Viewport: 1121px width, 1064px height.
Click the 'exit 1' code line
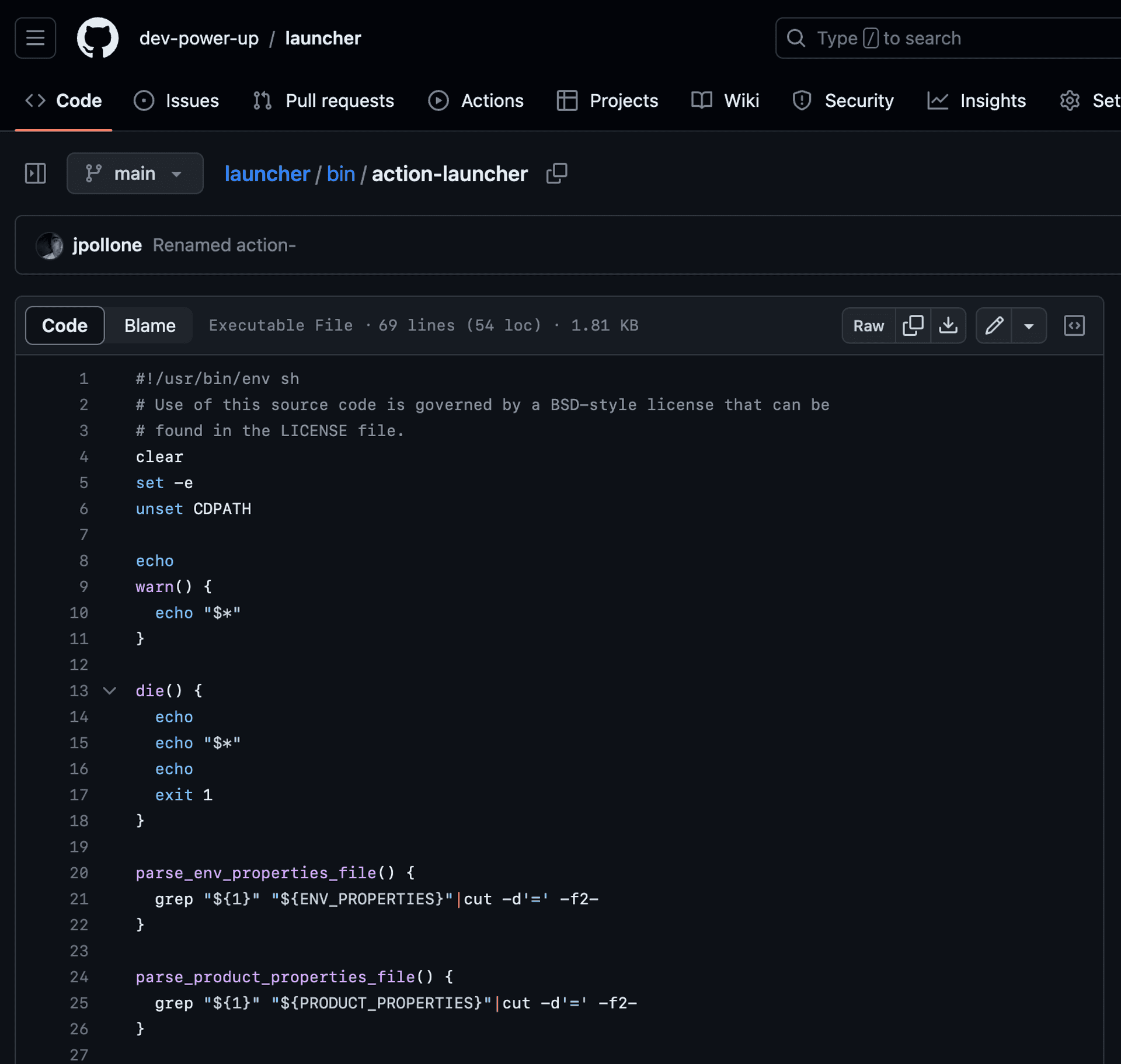183,795
